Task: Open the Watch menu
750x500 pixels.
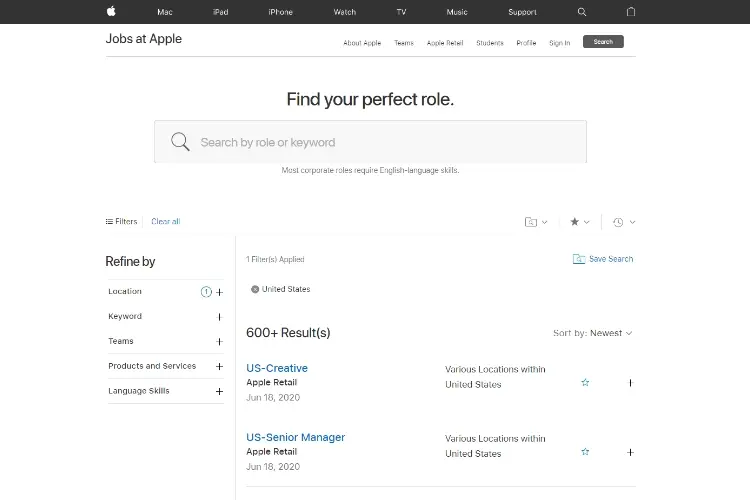Action: [344, 12]
